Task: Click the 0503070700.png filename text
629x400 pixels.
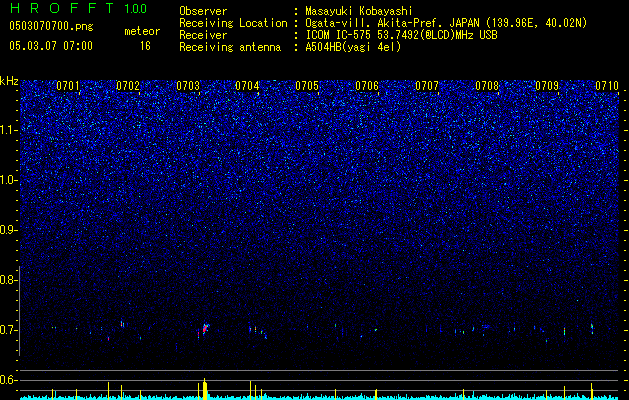Action: pos(51,26)
